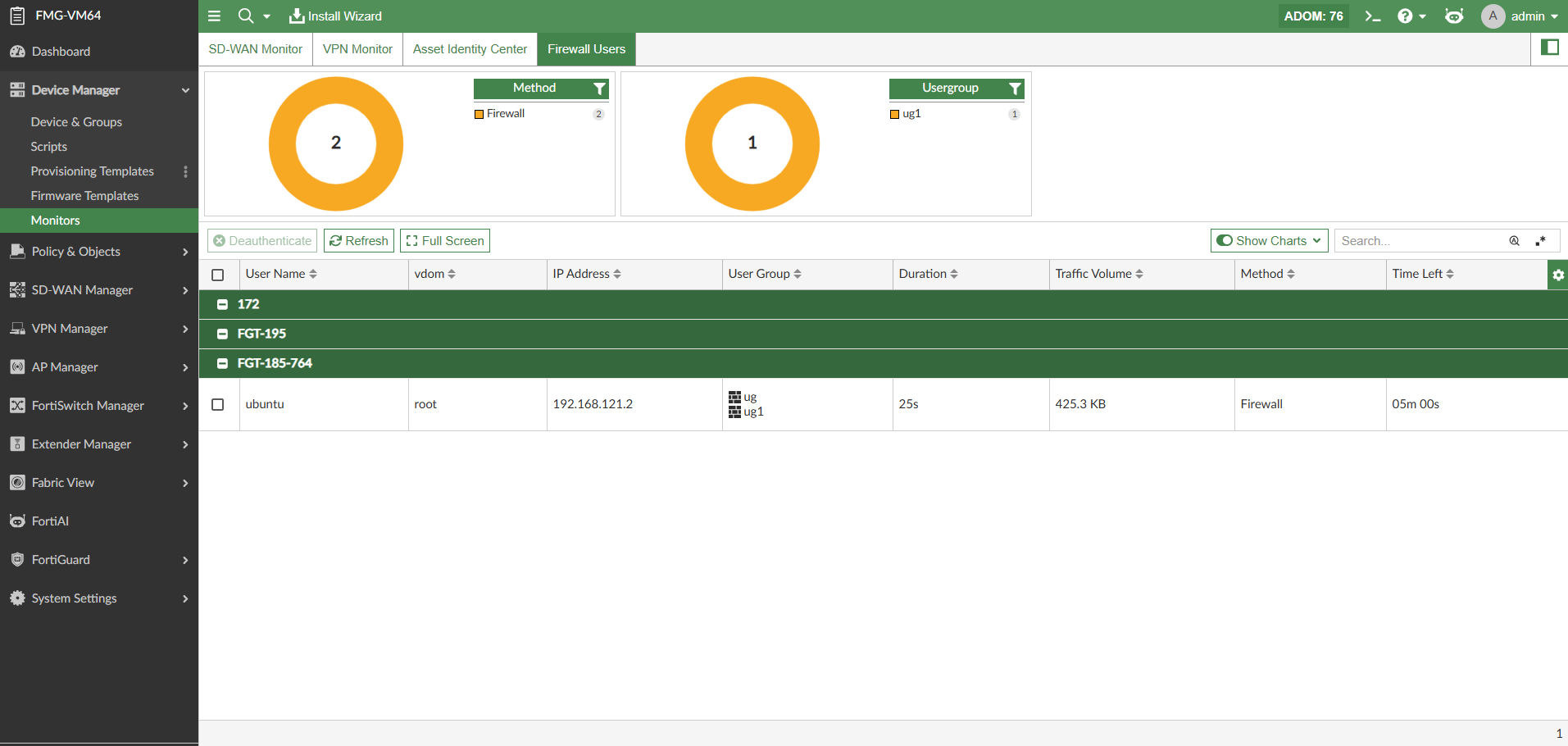Viewport: 1568px width, 746px height.
Task: Click the Extender Manager sidebar icon
Action: pyautogui.click(x=17, y=444)
